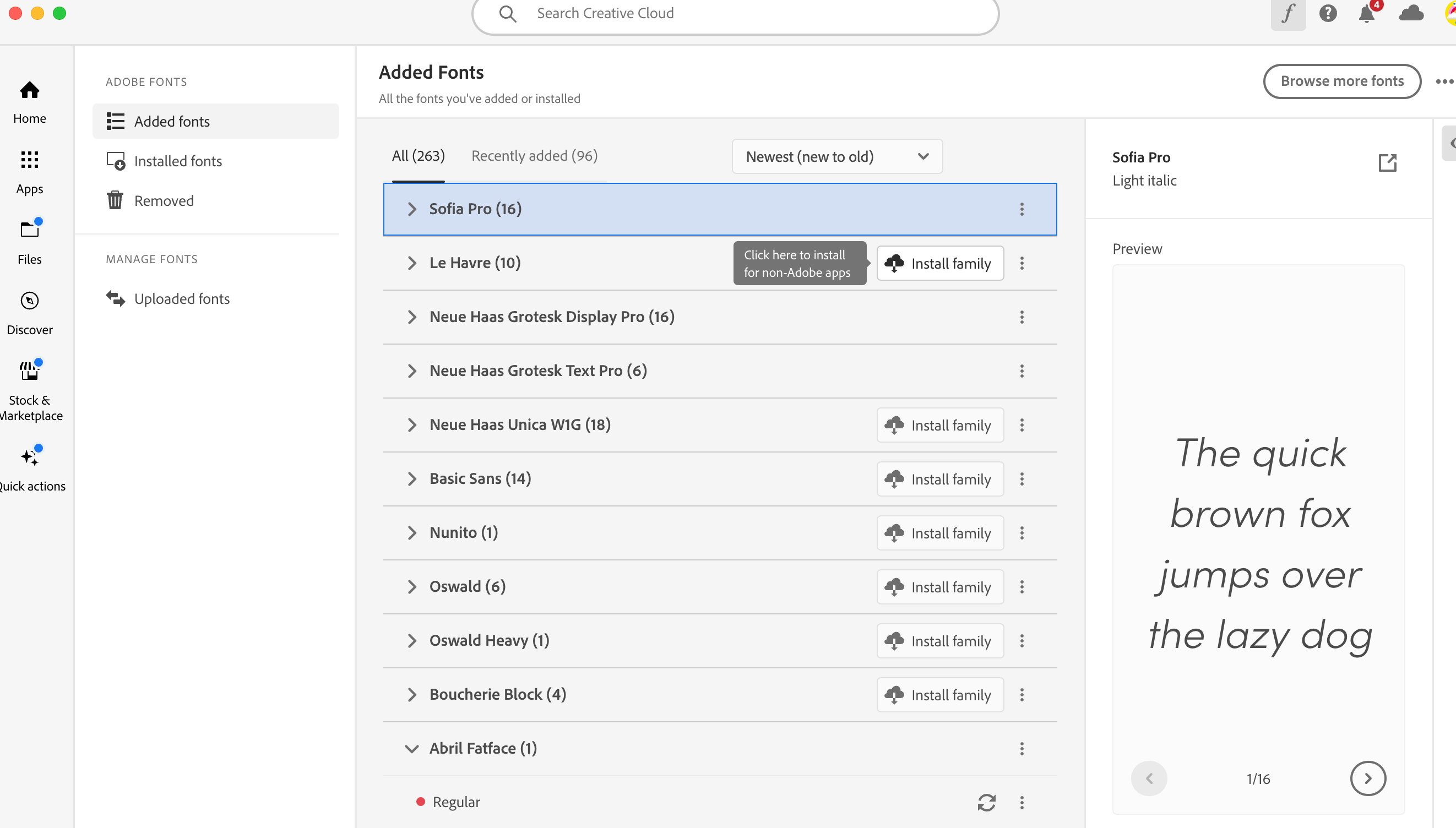Open the Discover compass section
Viewport: 1456px width, 828px height.
(x=30, y=313)
